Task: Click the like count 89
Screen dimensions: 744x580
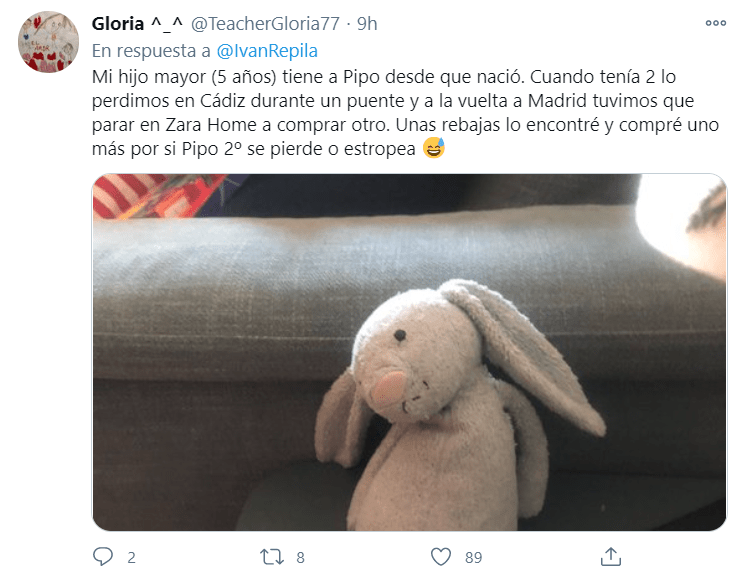Action: point(474,557)
